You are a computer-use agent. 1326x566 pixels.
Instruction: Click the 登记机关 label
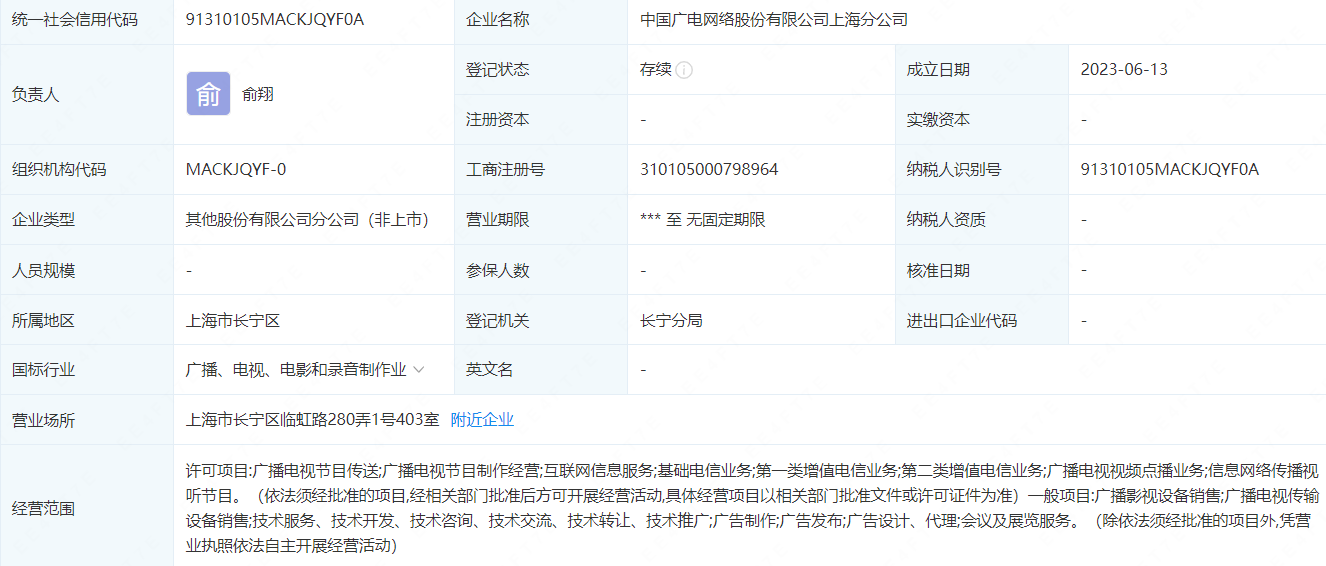pos(498,321)
